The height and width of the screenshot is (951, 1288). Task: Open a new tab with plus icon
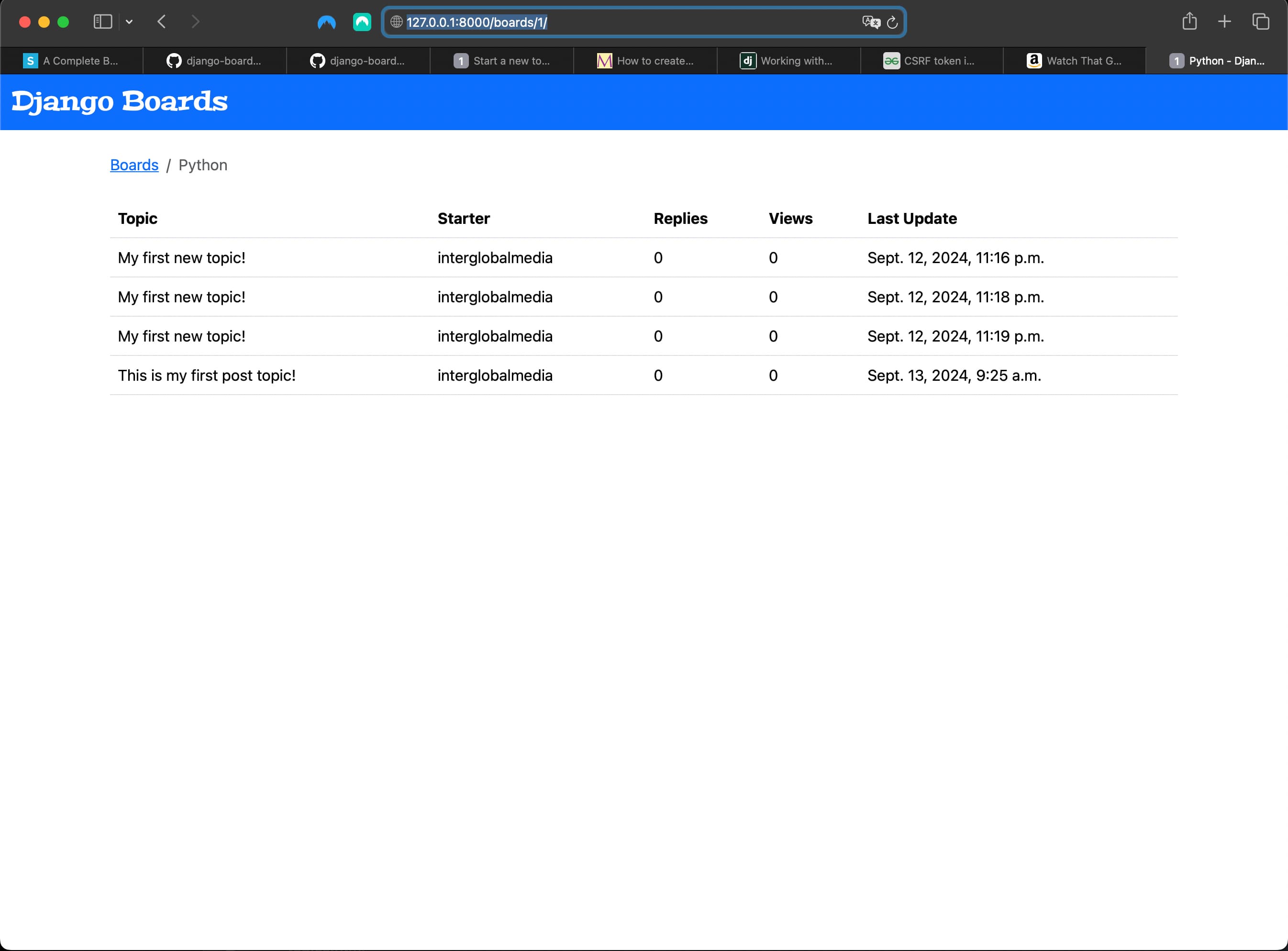1225,22
